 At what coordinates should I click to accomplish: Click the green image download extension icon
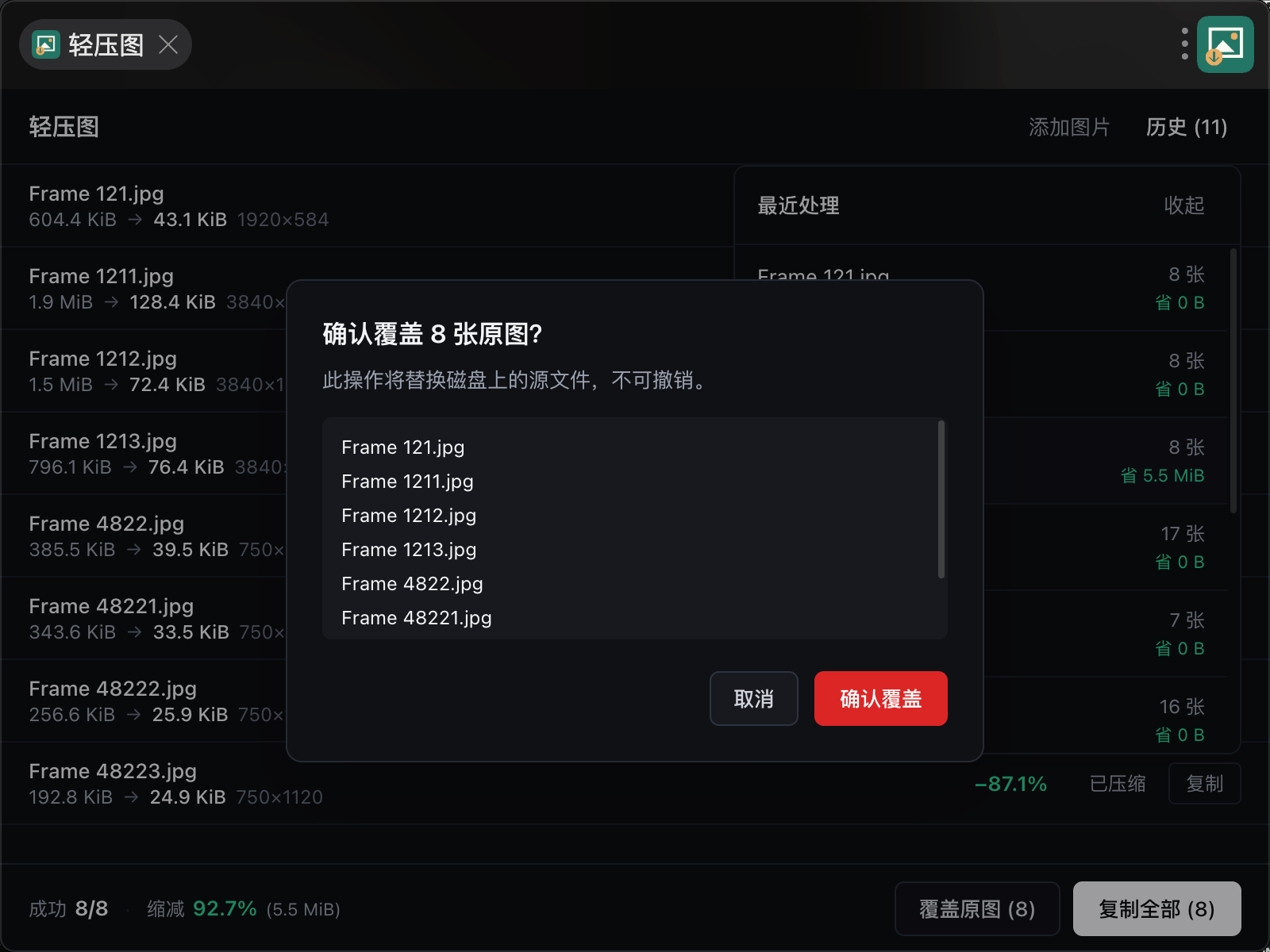pos(1226,44)
